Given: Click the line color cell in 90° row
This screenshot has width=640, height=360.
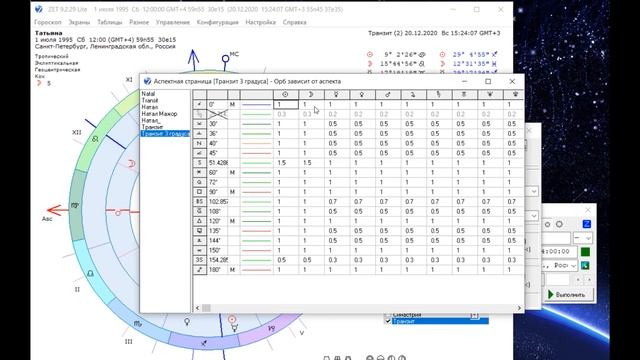Looking at the screenshot, I should 256,192.
